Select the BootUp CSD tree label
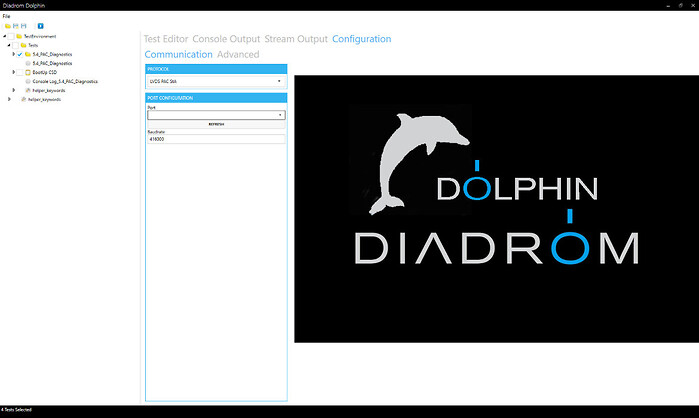This screenshot has height=418, width=699. (x=45, y=72)
